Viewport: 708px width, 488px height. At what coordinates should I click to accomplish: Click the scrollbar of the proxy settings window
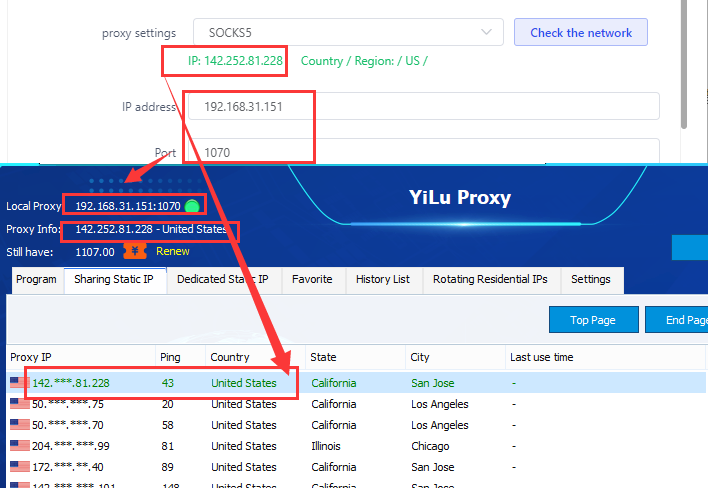pos(684,63)
